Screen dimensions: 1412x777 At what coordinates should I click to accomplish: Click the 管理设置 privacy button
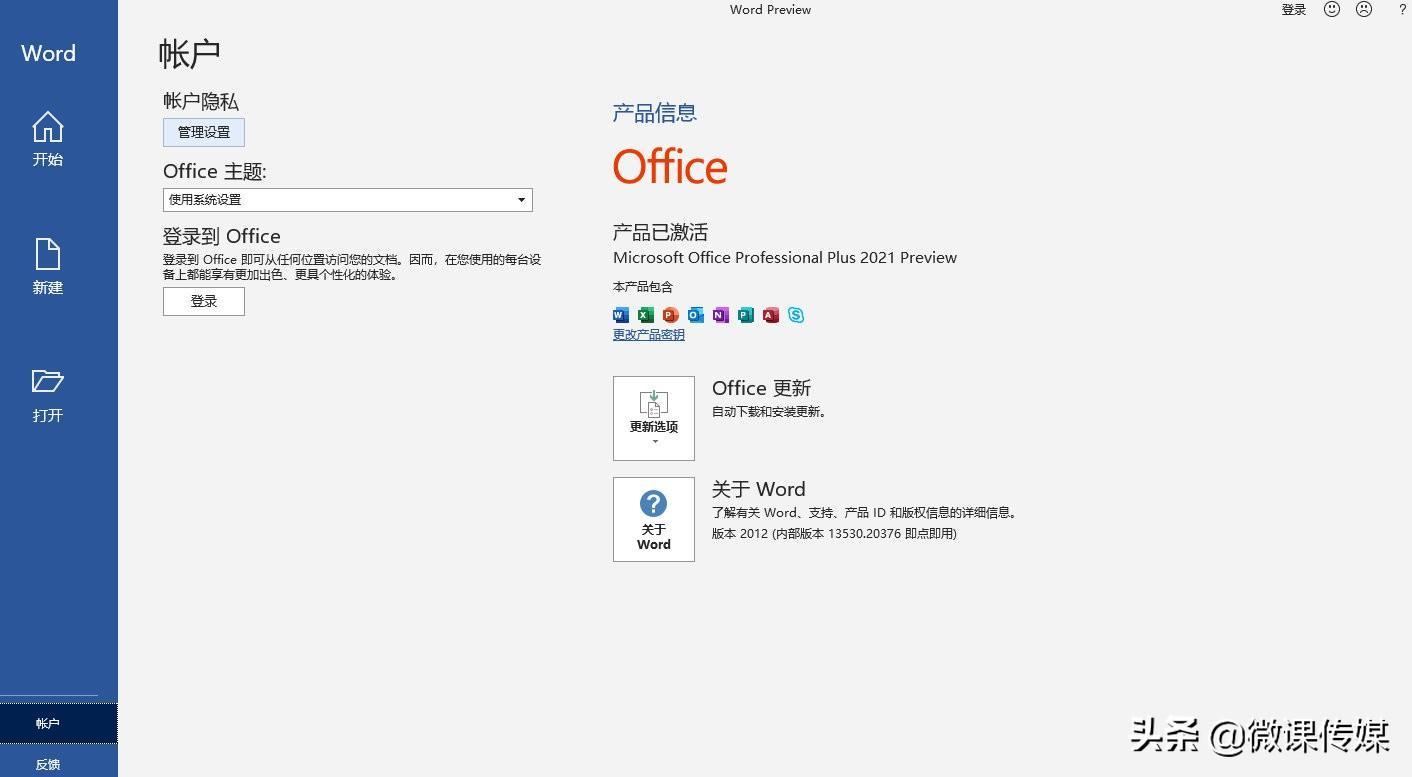tap(204, 132)
